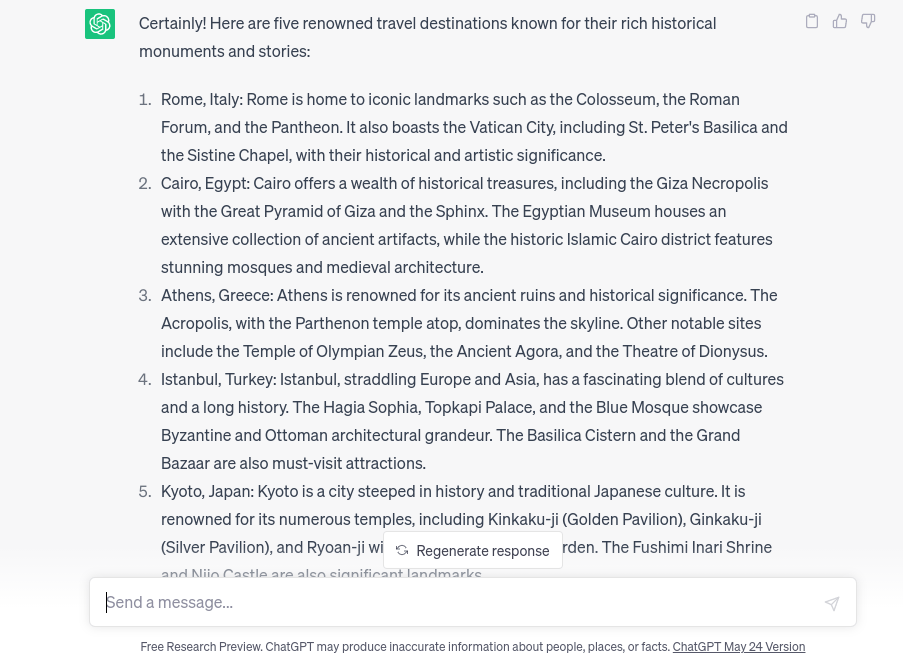Click the 'Cairo, Egypt' list heading
This screenshot has height=664, width=903.
click(x=205, y=183)
